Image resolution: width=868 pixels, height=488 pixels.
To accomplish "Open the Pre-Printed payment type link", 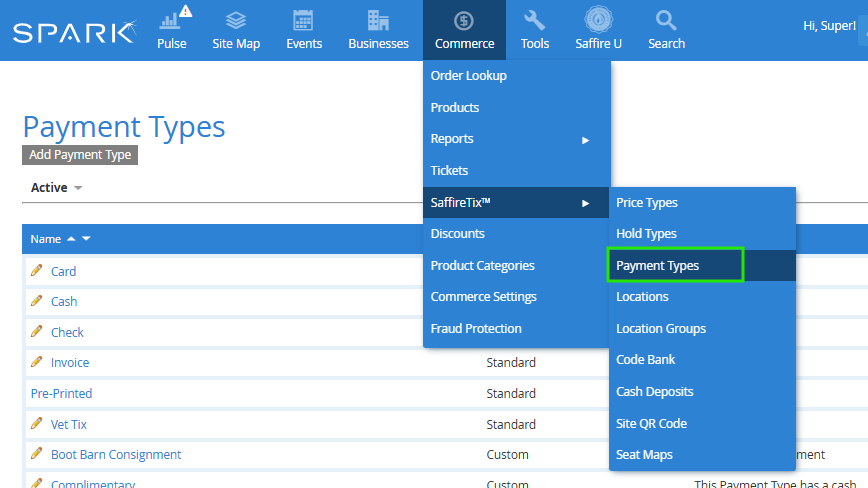I will pyautogui.click(x=61, y=393).
